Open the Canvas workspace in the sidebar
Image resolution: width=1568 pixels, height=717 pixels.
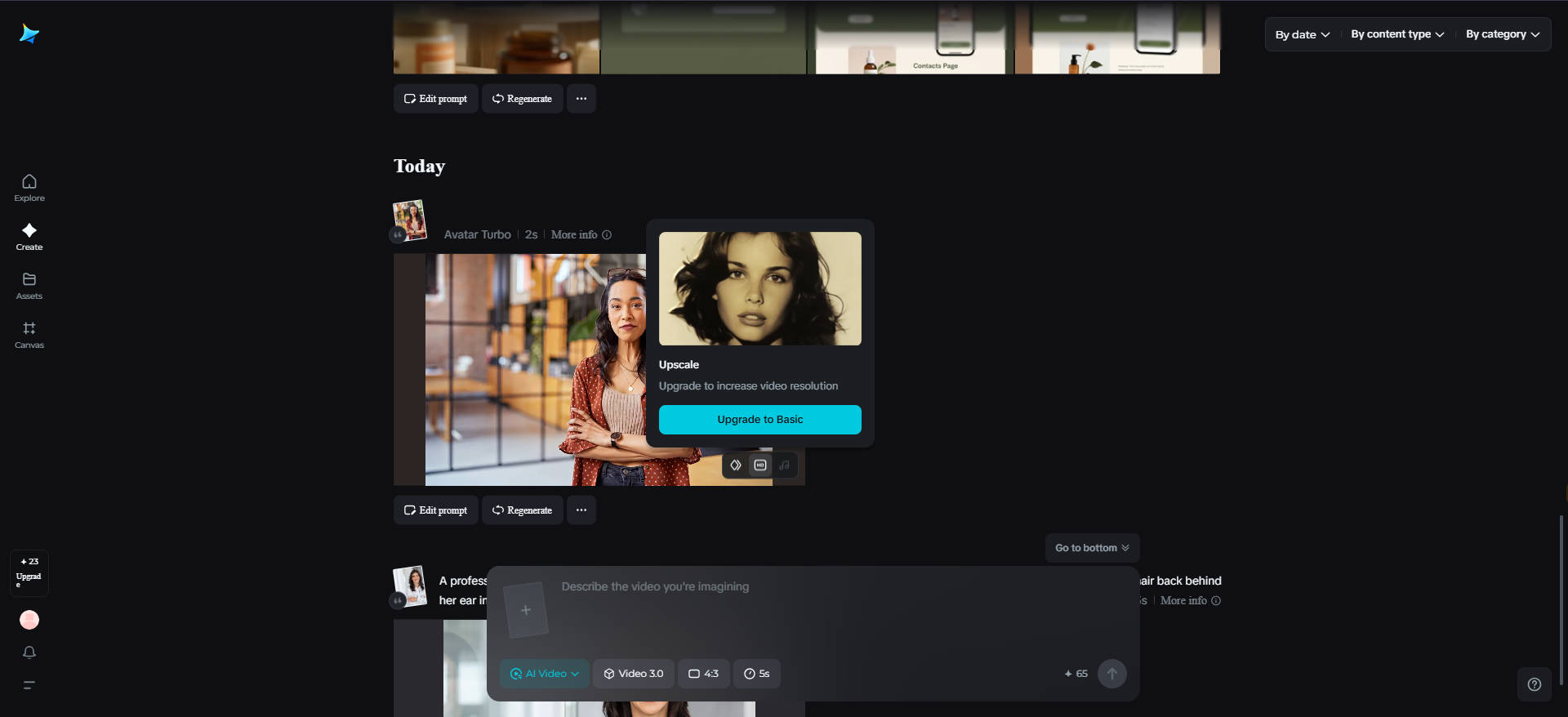(x=29, y=335)
